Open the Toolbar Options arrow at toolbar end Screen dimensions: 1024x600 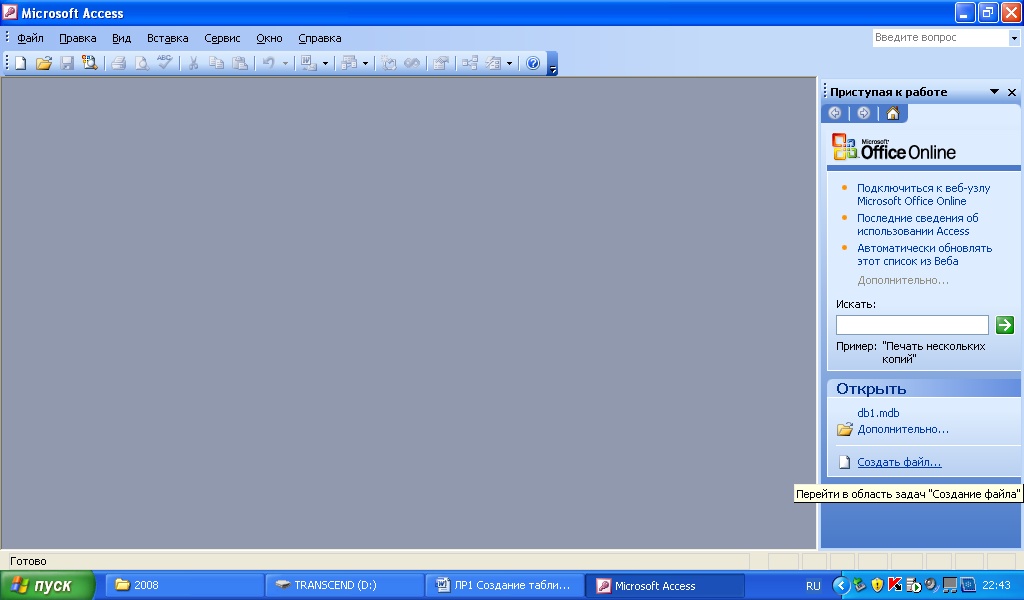[x=552, y=64]
